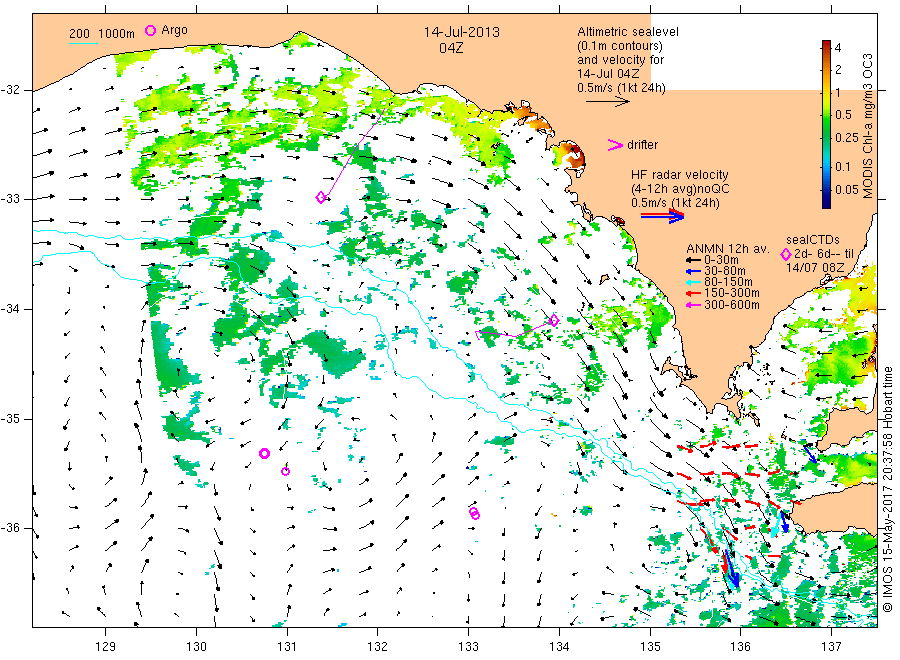Click the '80-150m' depth label

pos(728,282)
